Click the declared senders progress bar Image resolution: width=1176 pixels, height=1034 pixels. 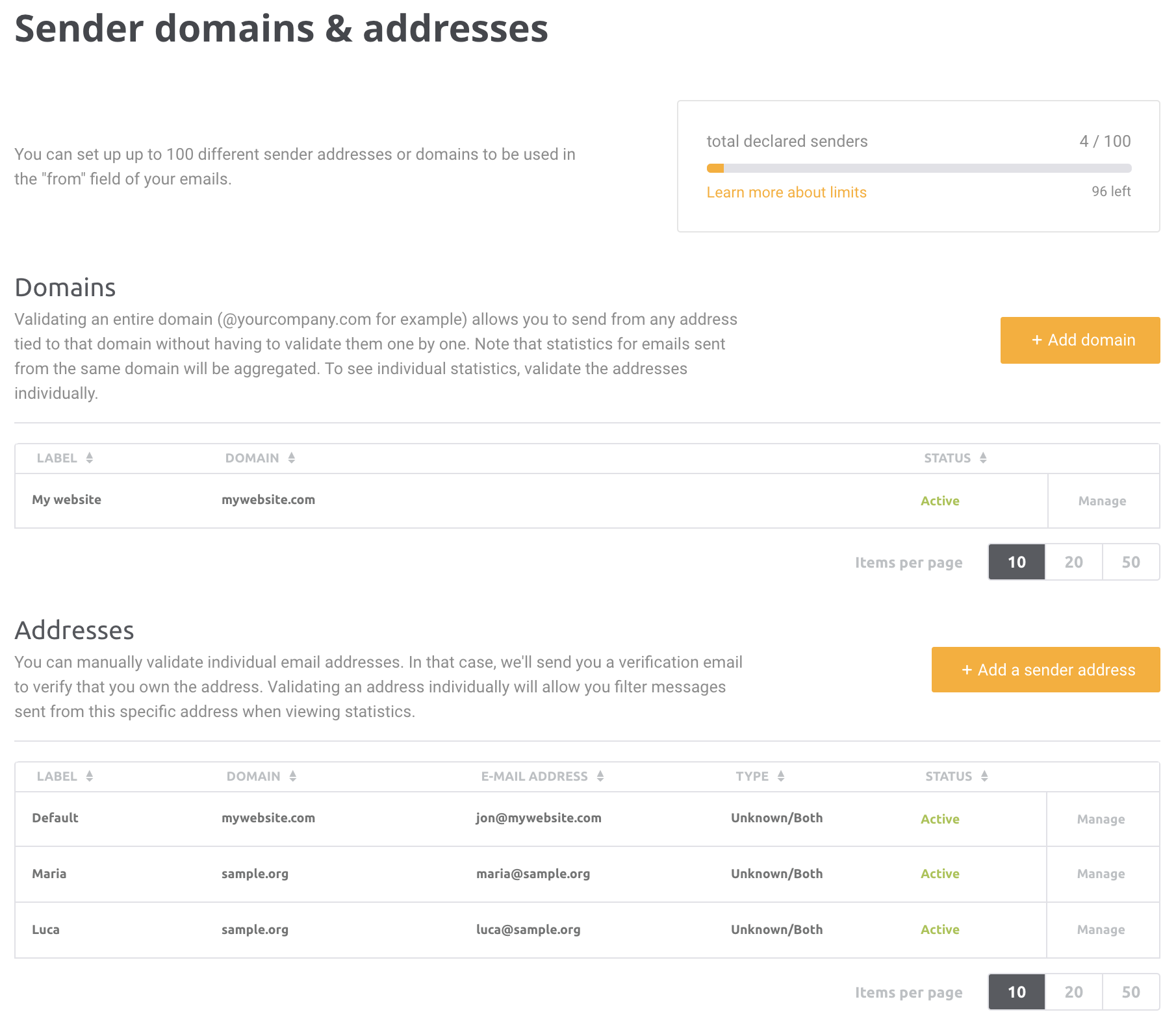click(919, 168)
